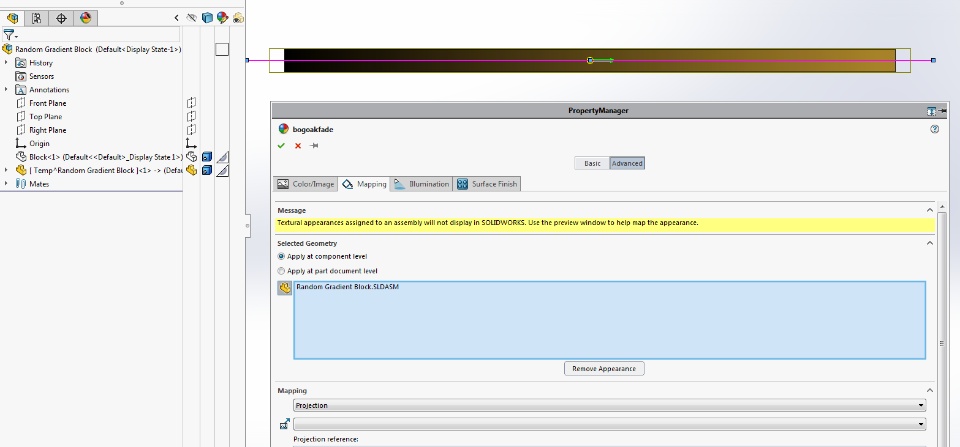960x447 pixels.
Task: Select Top Plane in the tree
Action: 45,117
